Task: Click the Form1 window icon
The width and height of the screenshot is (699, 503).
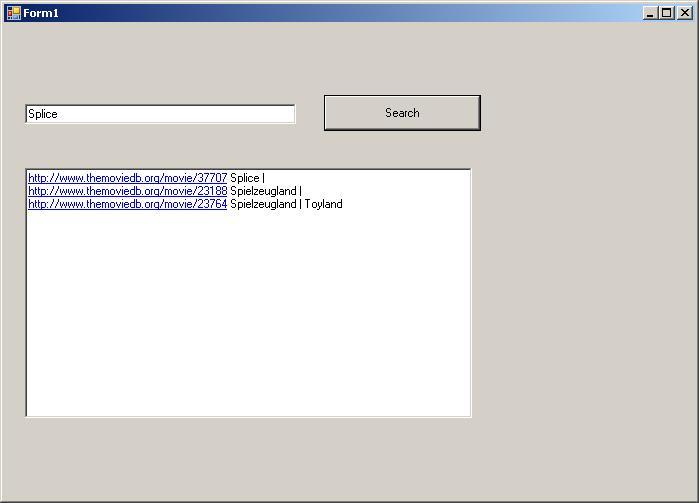Action: click(x=13, y=13)
